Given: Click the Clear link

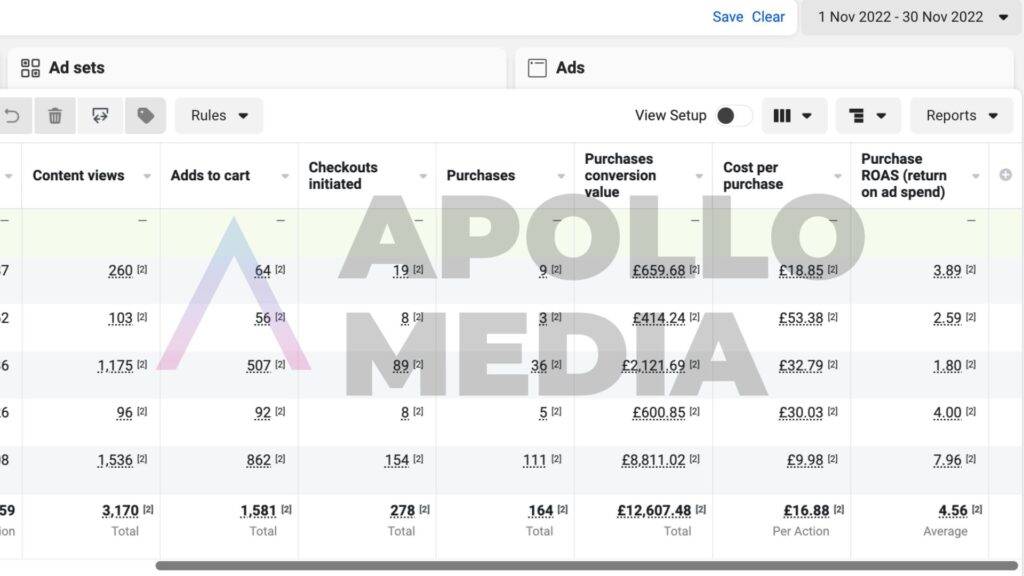Looking at the screenshot, I should [x=768, y=17].
